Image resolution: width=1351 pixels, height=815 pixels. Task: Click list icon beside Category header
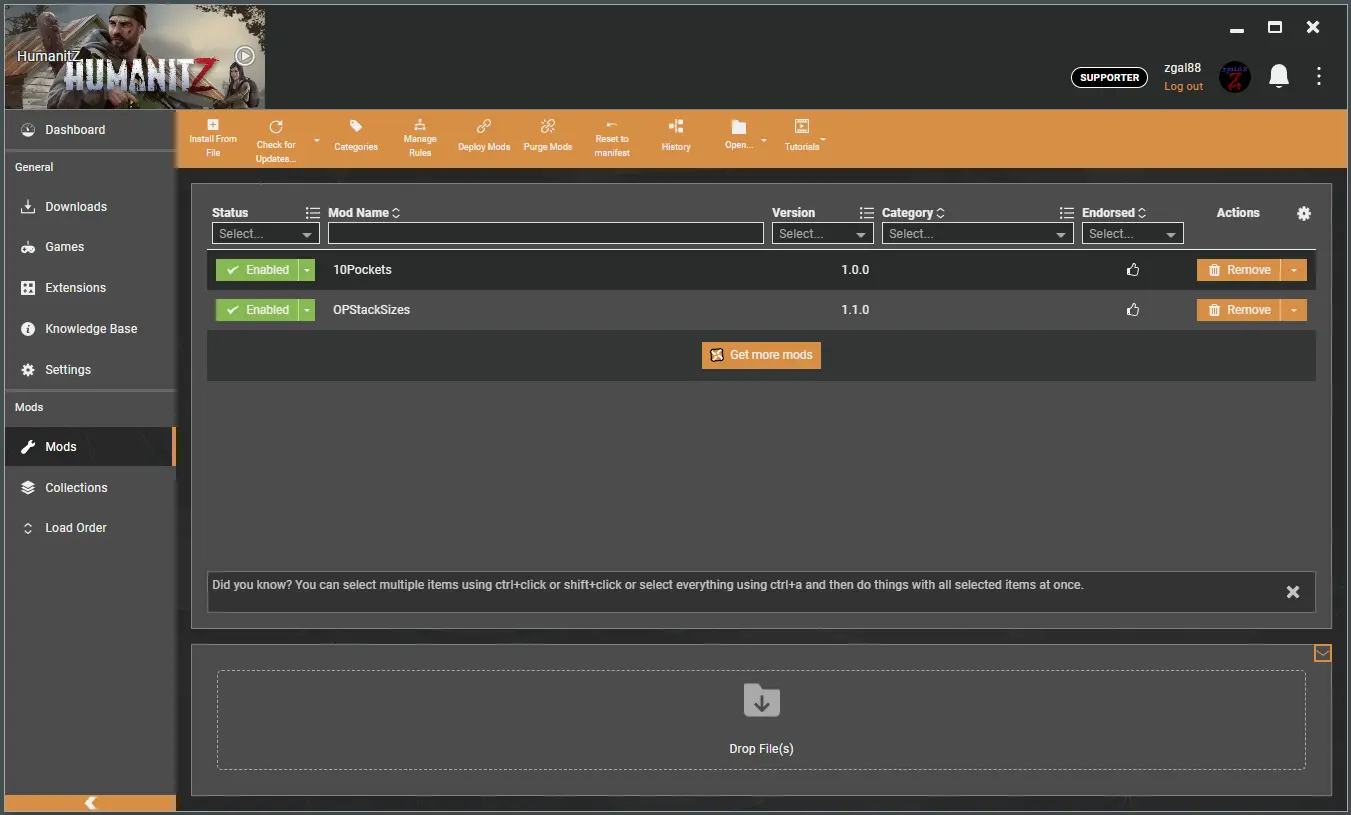tap(1067, 213)
